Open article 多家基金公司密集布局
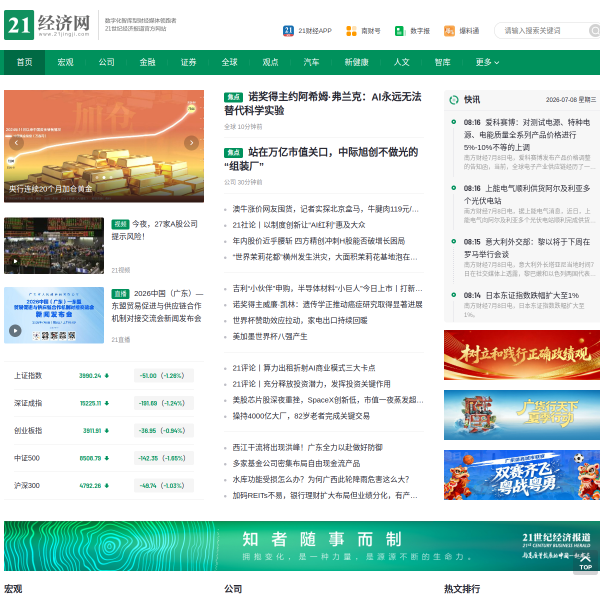600x600 pixels. pyautogui.click(x=296, y=464)
